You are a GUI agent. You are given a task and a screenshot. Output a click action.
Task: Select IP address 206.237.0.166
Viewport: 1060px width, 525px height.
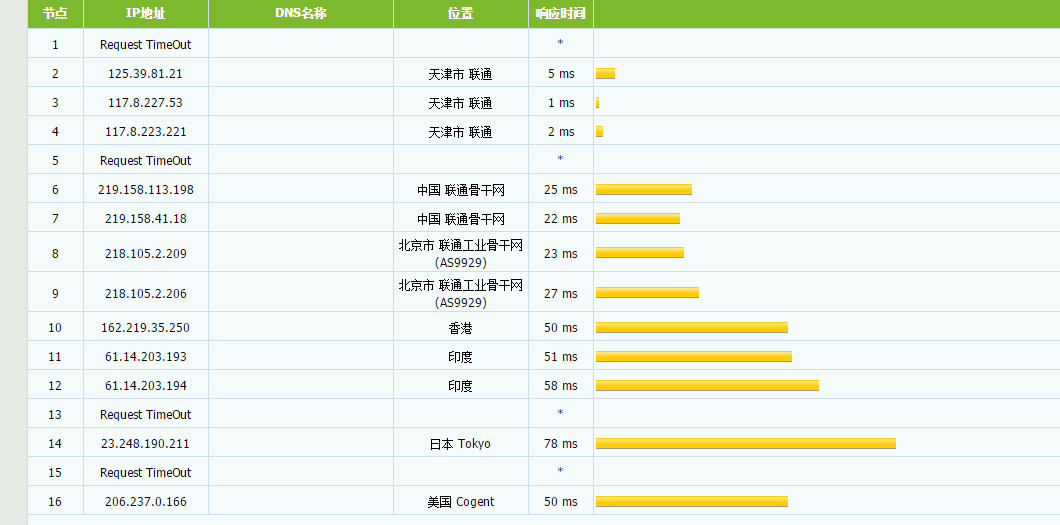click(x=145, y=502)
